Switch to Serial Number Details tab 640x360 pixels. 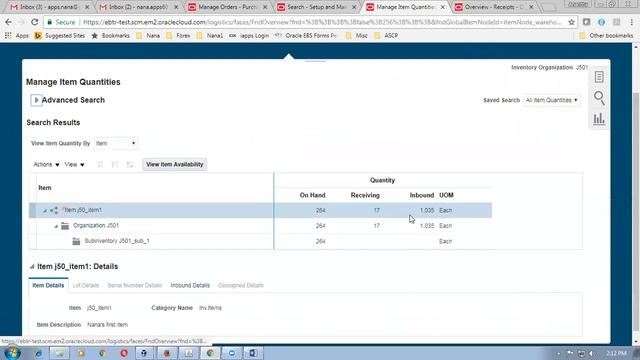135,285
